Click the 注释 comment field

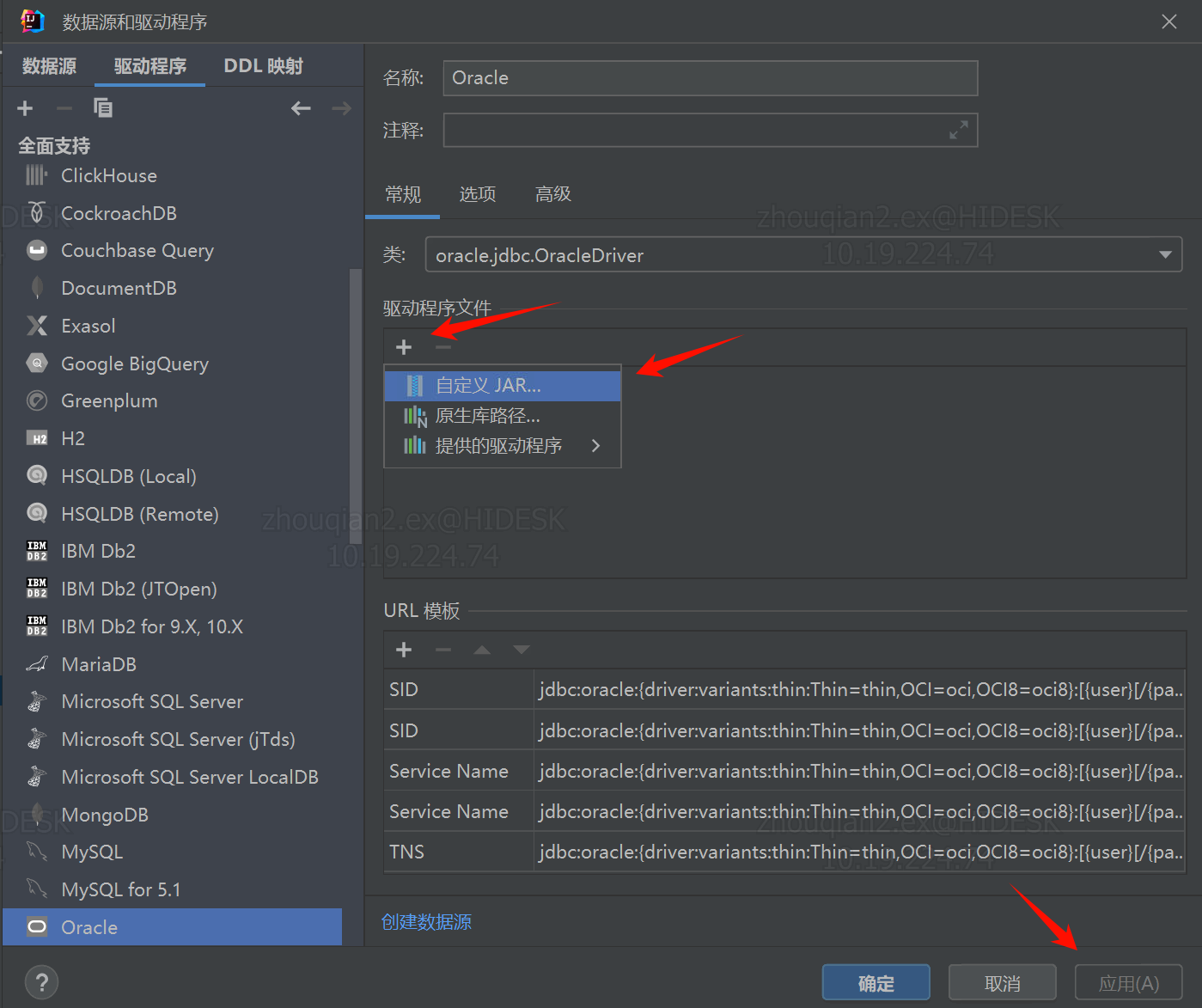(711, 130)
